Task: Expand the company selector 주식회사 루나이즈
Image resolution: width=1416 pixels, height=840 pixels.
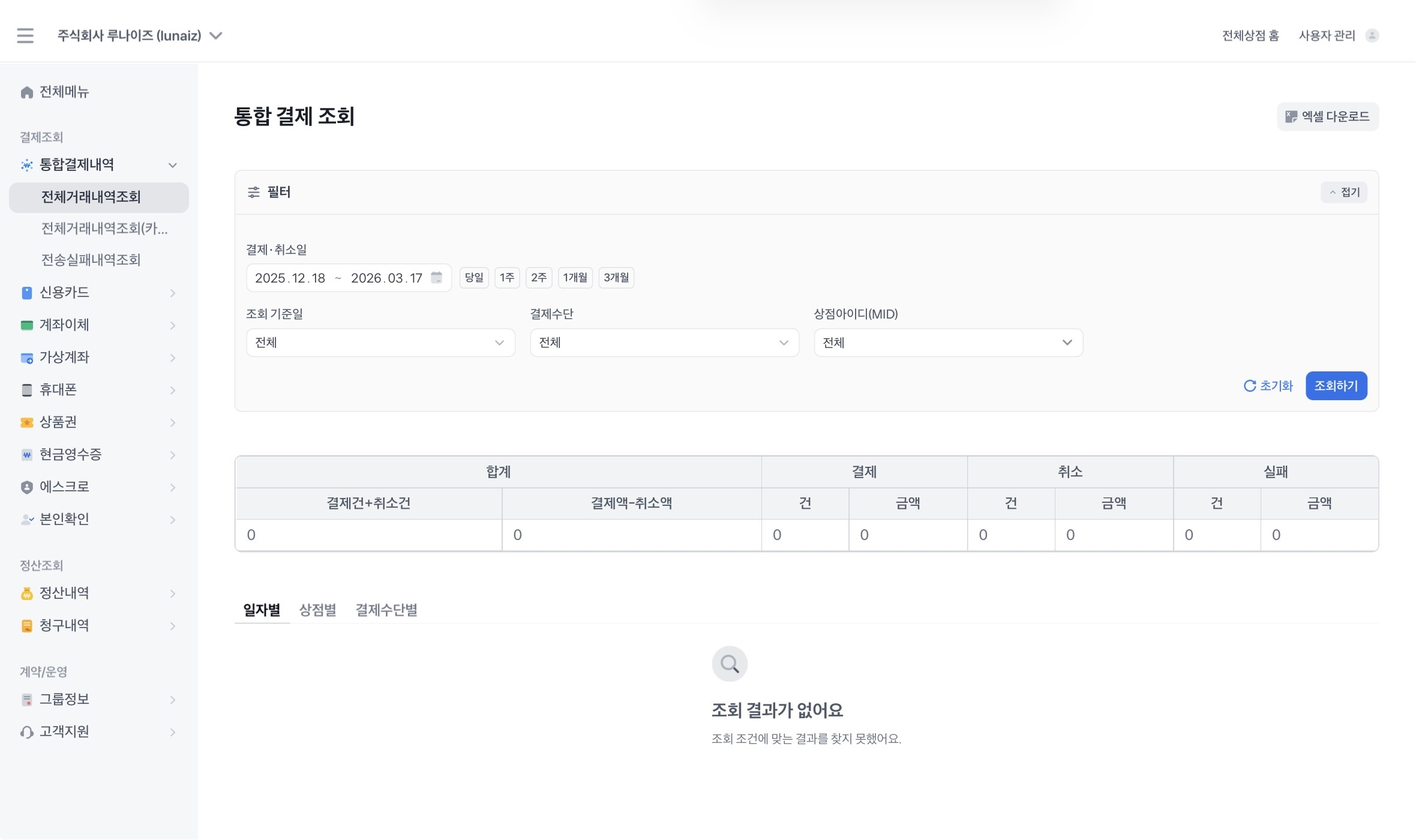Action: click(x=140, y=36)
